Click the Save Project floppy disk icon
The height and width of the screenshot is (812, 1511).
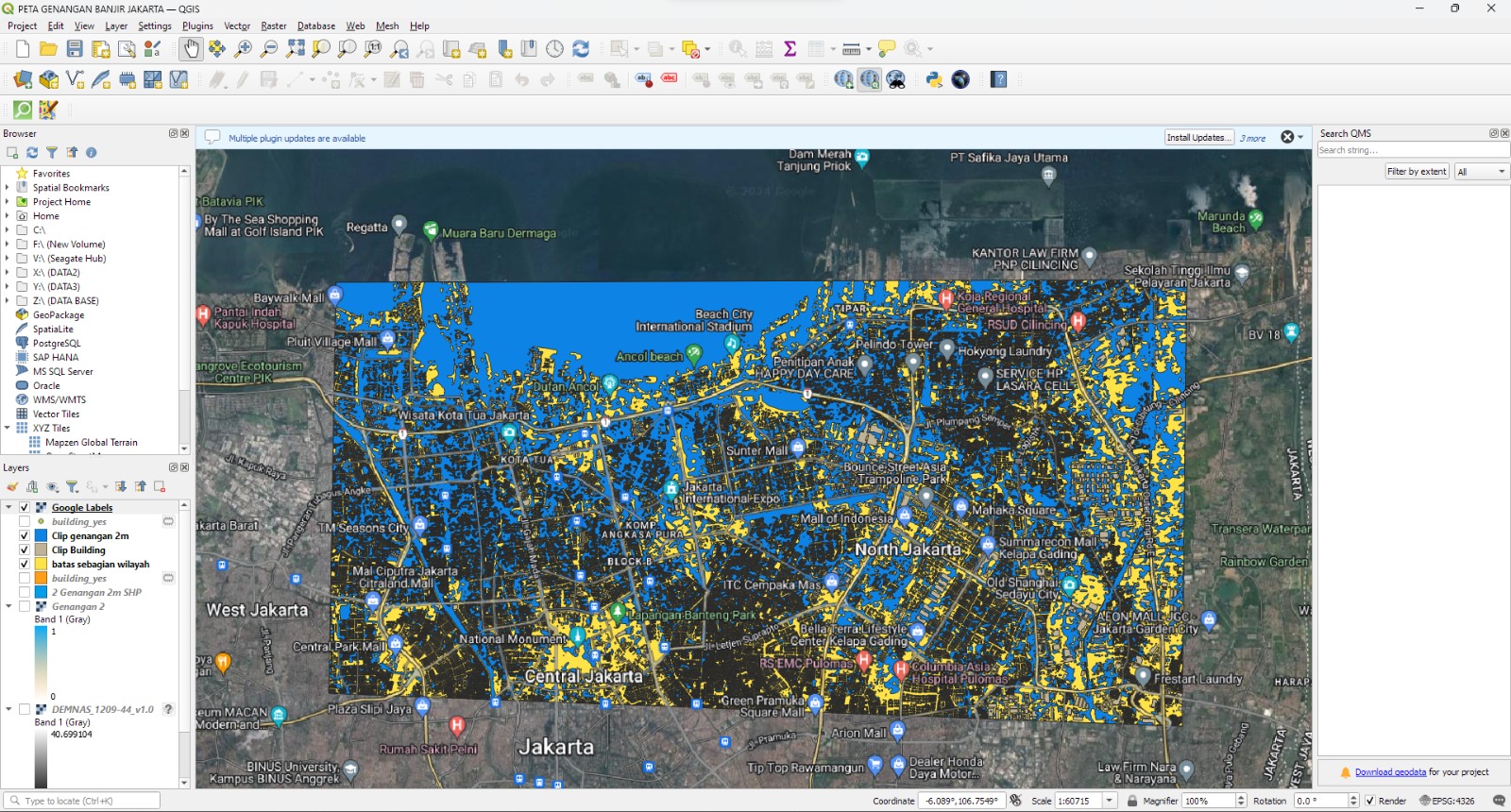(x=75, y=49)
